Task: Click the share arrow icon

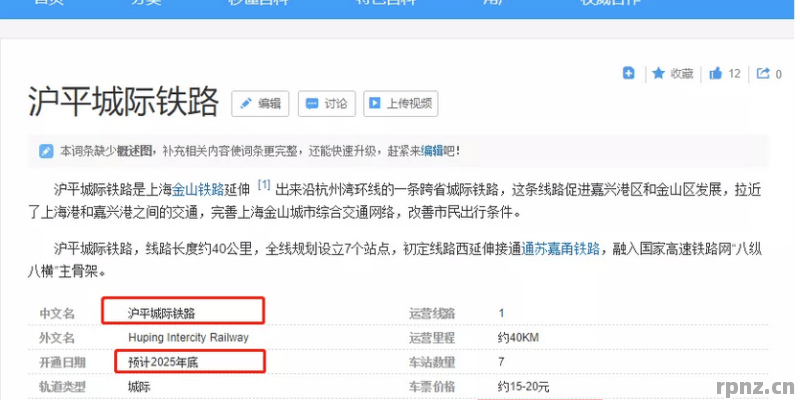Action: click(763, 73)
